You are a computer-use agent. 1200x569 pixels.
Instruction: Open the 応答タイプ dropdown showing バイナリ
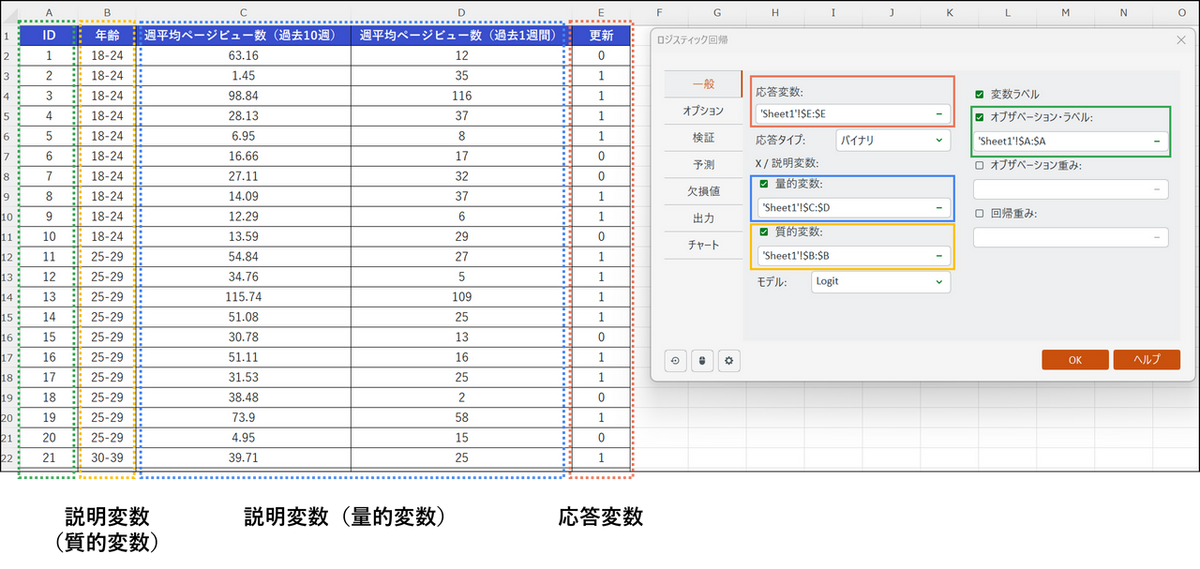coord(892,140)
